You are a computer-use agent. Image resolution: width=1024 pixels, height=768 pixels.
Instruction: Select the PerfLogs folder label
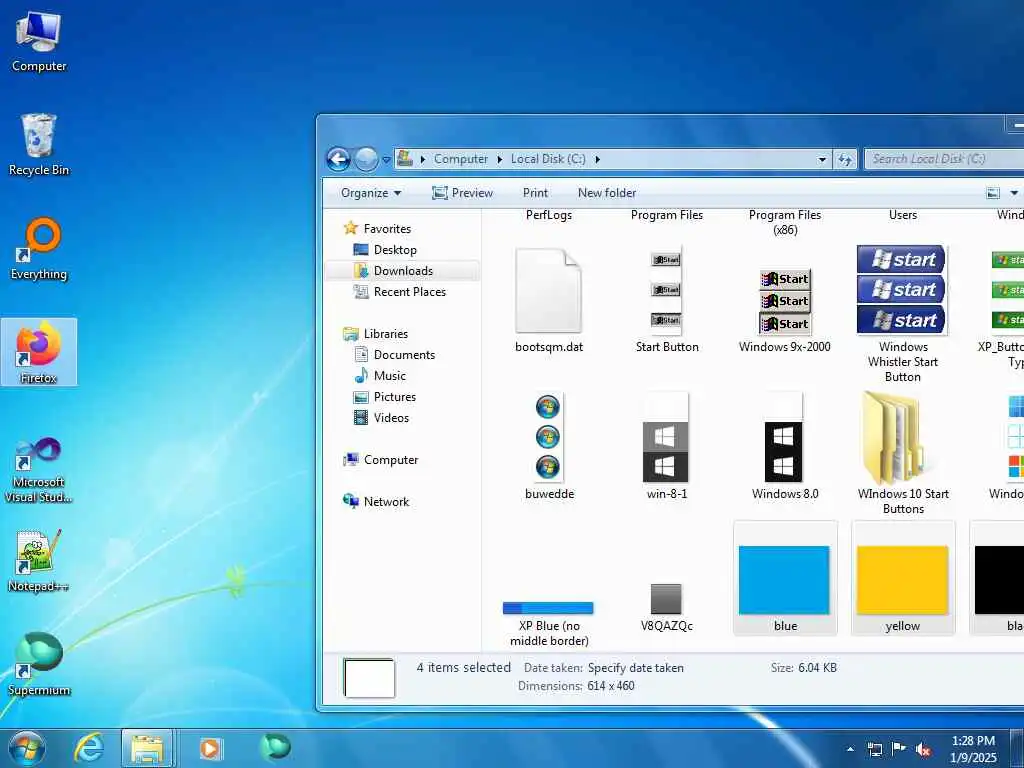549,215
